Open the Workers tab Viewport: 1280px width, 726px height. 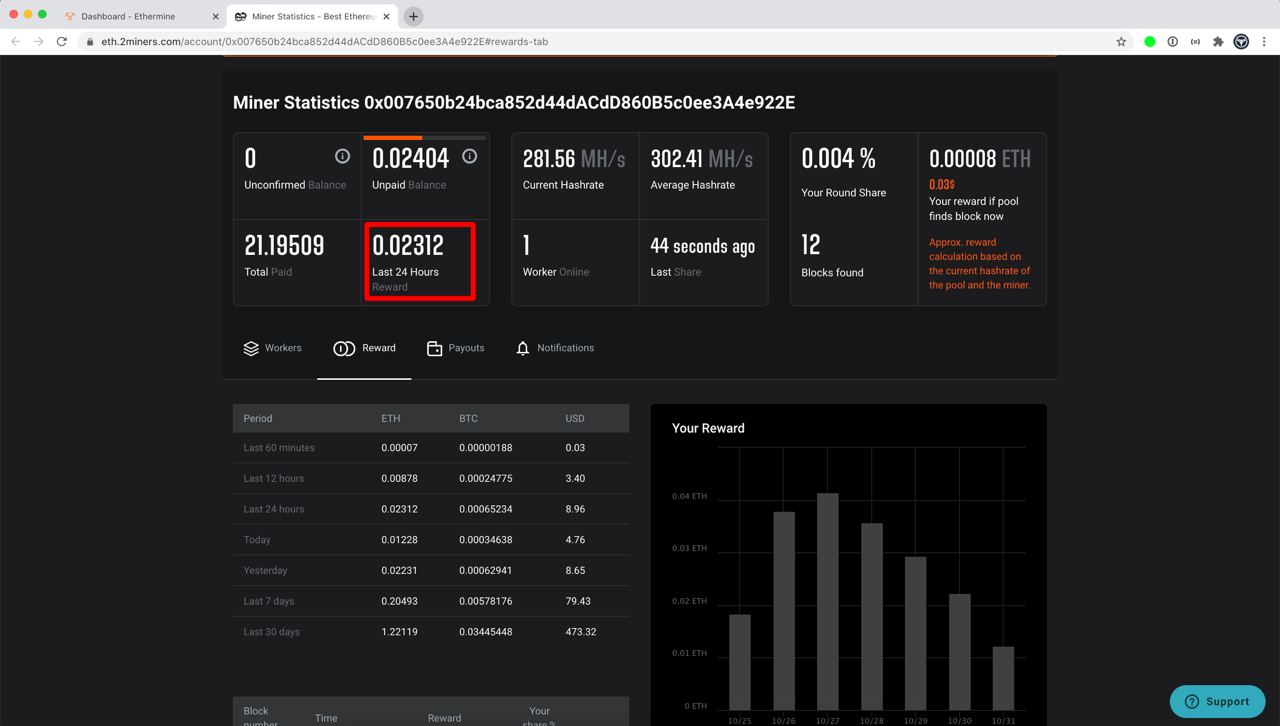272,348
